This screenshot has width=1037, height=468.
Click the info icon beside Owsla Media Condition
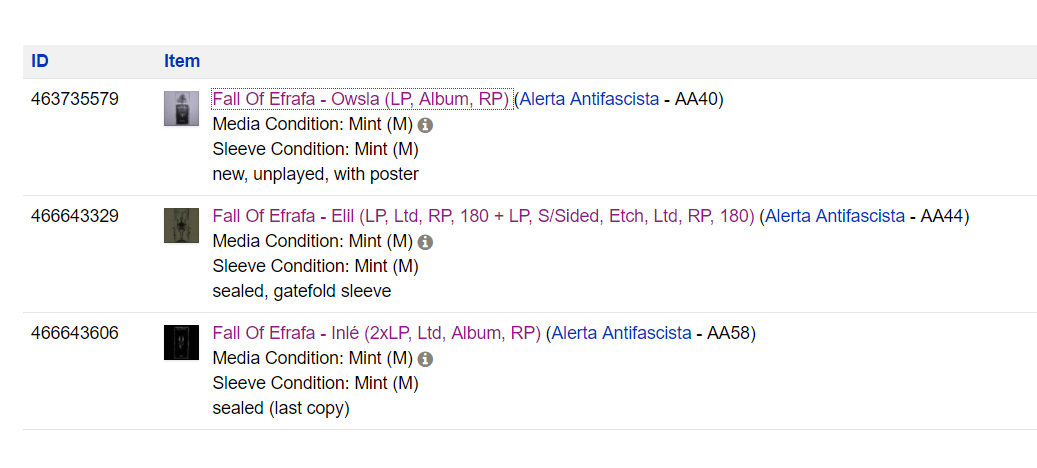[x=426, y=125]
